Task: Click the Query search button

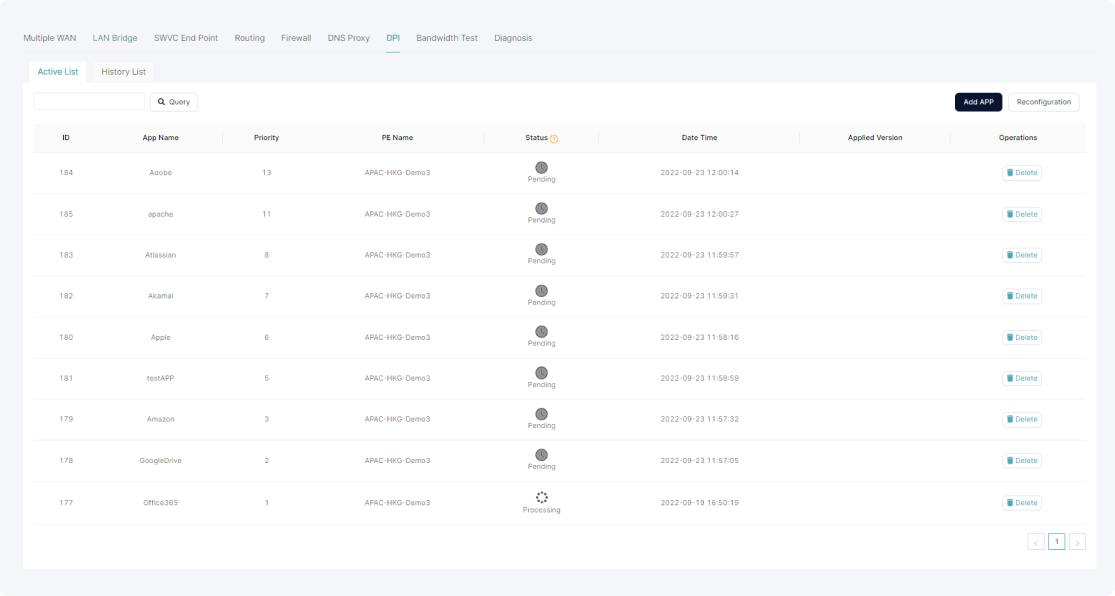Action: [174, 102]
